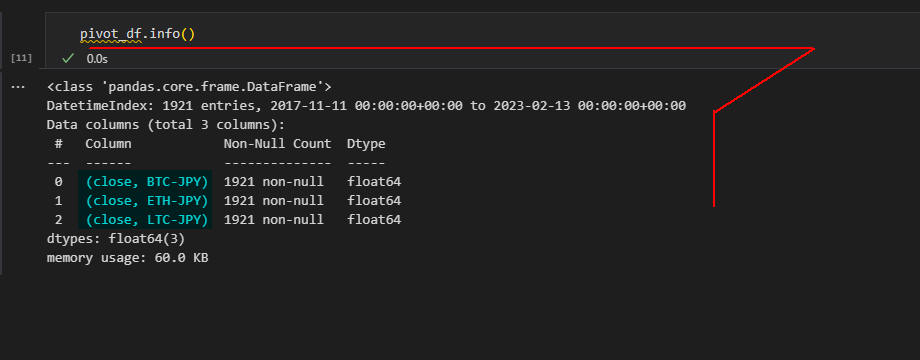
Task: Place cursor on pivot_df variable in code cell
Action: 111,34
